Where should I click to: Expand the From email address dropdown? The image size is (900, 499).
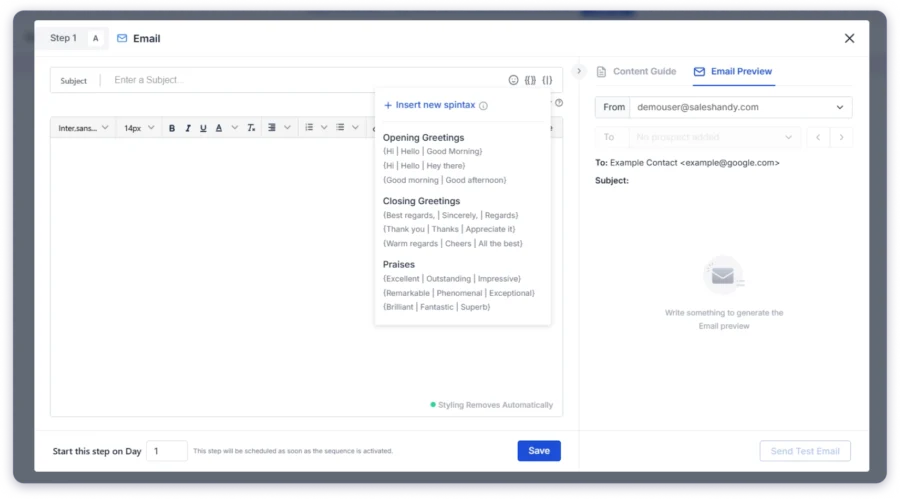pyautogui.click(x=842, y=107)
